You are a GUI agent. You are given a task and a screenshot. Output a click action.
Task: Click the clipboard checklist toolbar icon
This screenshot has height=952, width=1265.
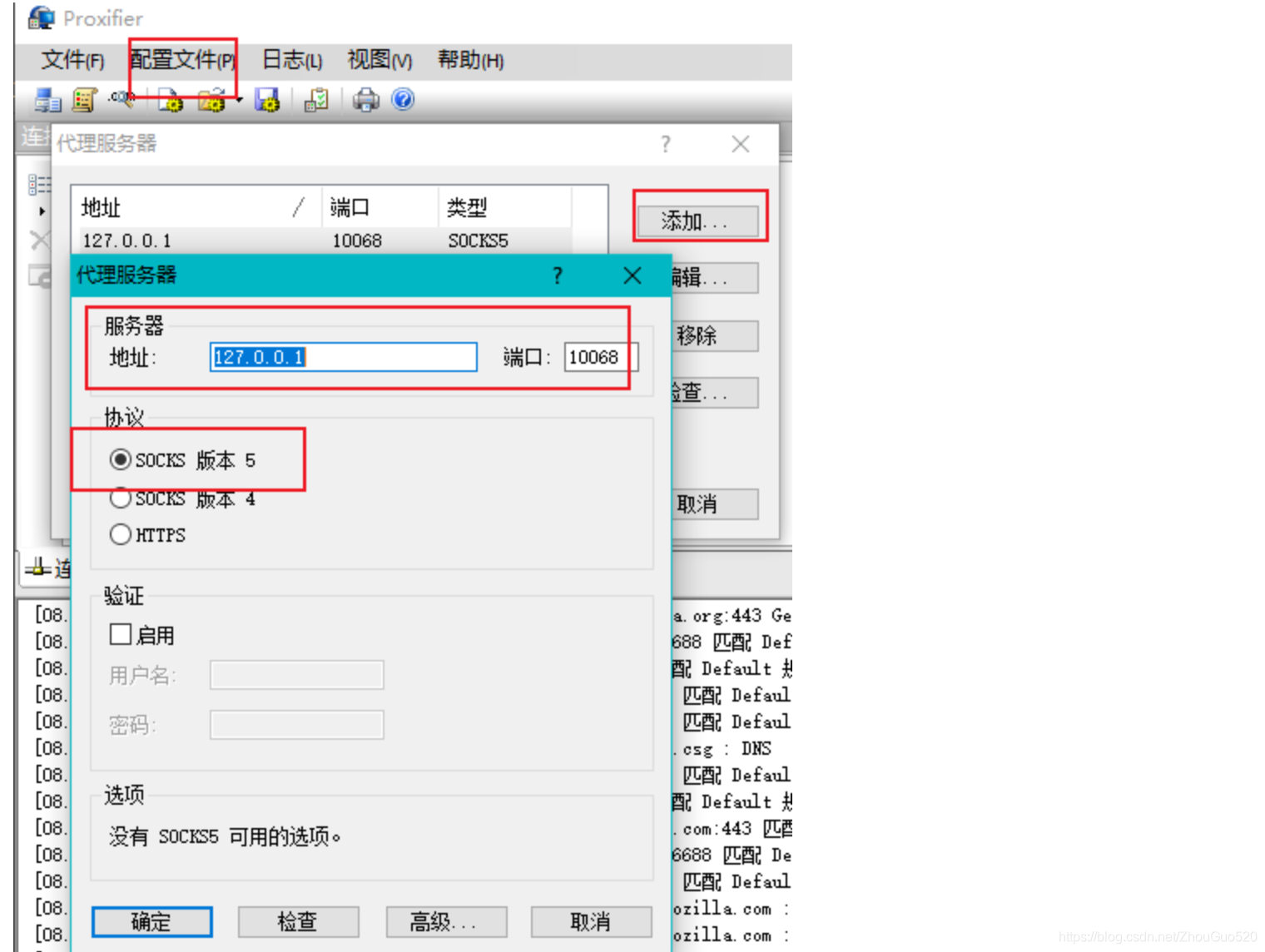(x=316, y=101)
